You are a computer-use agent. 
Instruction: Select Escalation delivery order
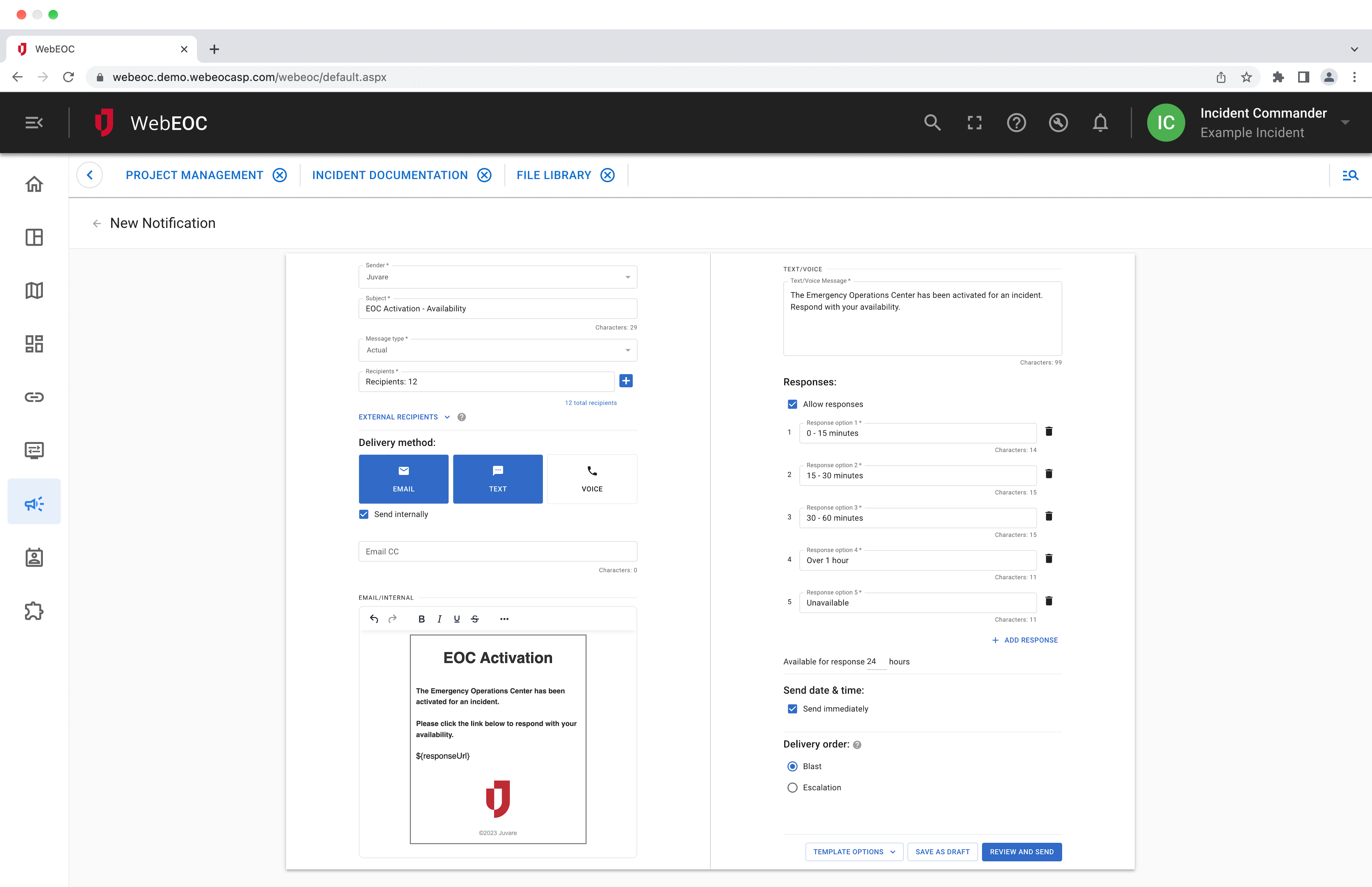pos(793,788)
